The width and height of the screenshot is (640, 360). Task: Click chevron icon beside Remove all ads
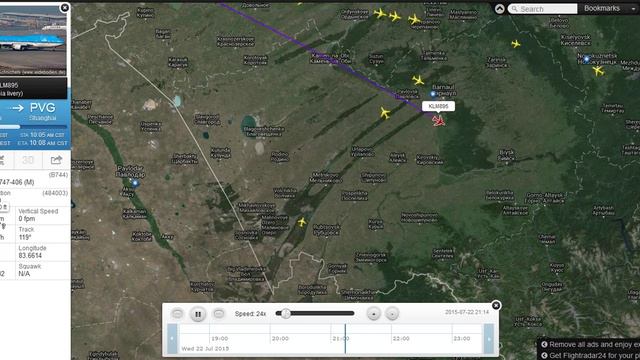click(x=544, y=344)
